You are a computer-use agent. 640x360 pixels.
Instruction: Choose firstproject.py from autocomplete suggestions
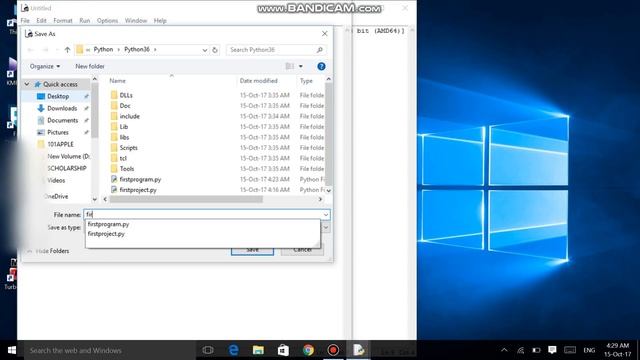tap(106, 234)
